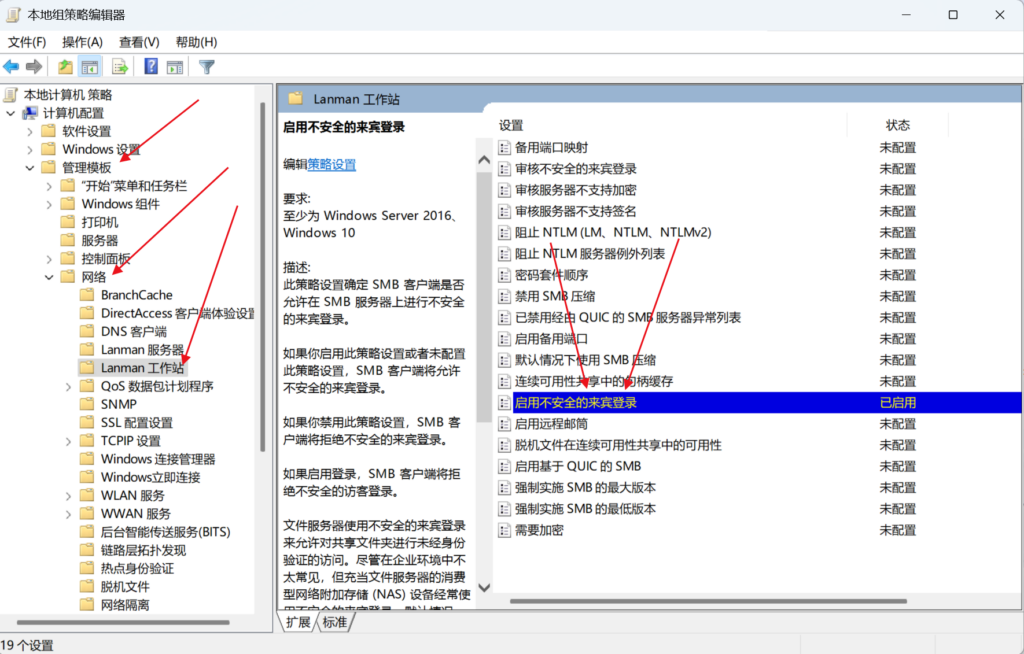Collapse the 管理模板 tree node

click(x=29, y=168)
